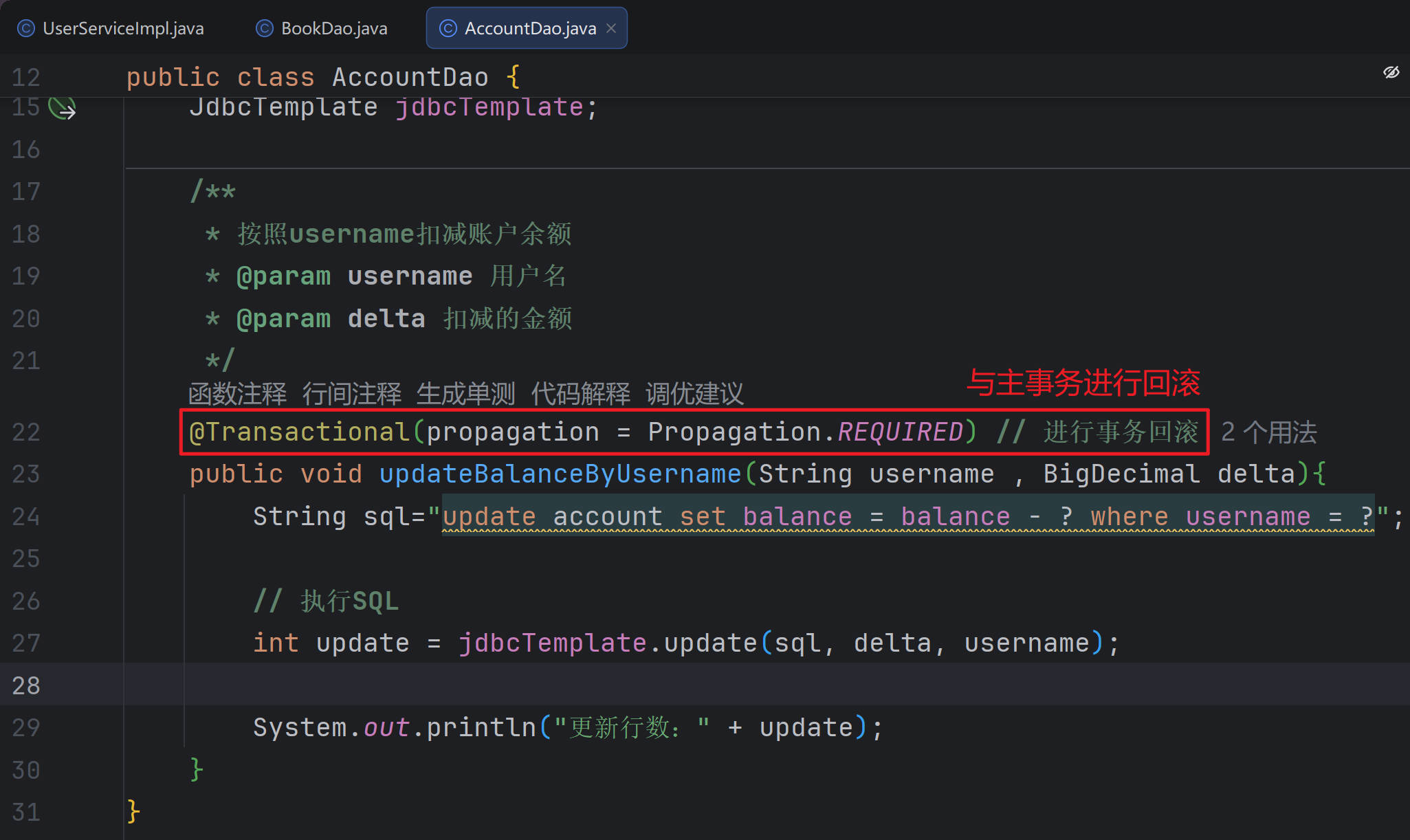Click the sticky AccountDao class header line
The width and height of the screenshot is (1410, 840).
tap(410, 77)
